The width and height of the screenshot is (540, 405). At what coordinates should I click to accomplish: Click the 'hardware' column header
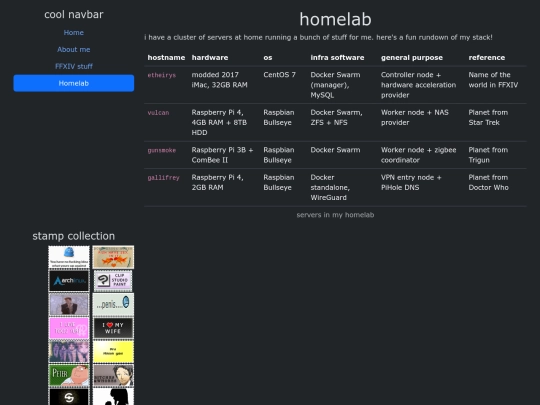[x=210, y=58]
